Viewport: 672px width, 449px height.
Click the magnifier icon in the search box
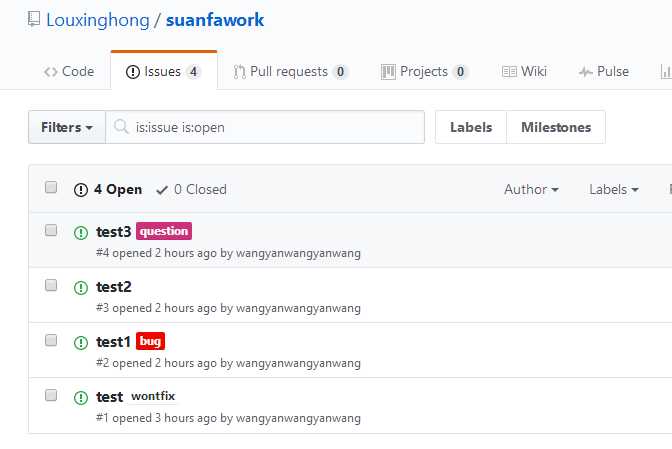pos(121,127)
